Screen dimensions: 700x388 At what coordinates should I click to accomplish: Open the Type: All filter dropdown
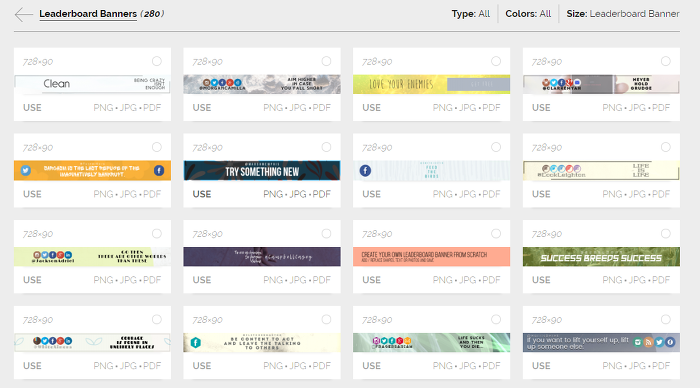point(471,14)
